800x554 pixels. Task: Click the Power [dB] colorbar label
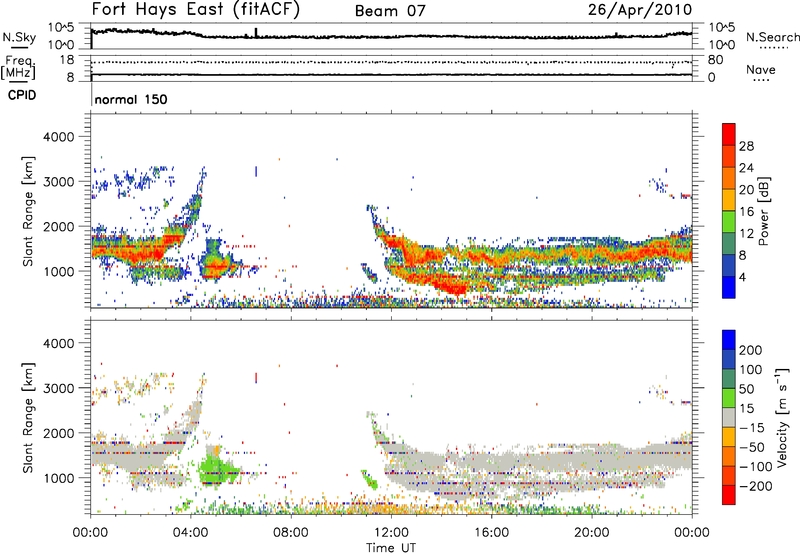(763, 211)
